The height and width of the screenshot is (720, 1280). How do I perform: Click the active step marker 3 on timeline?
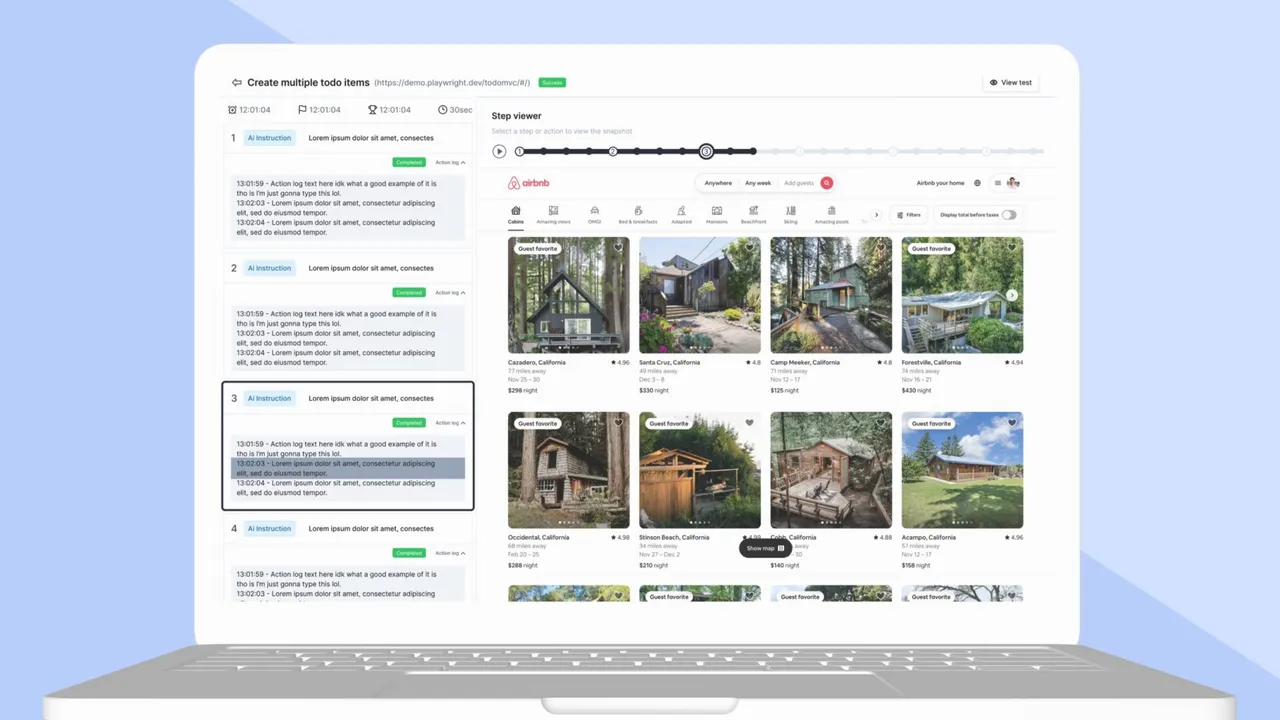tap(706, 151)
